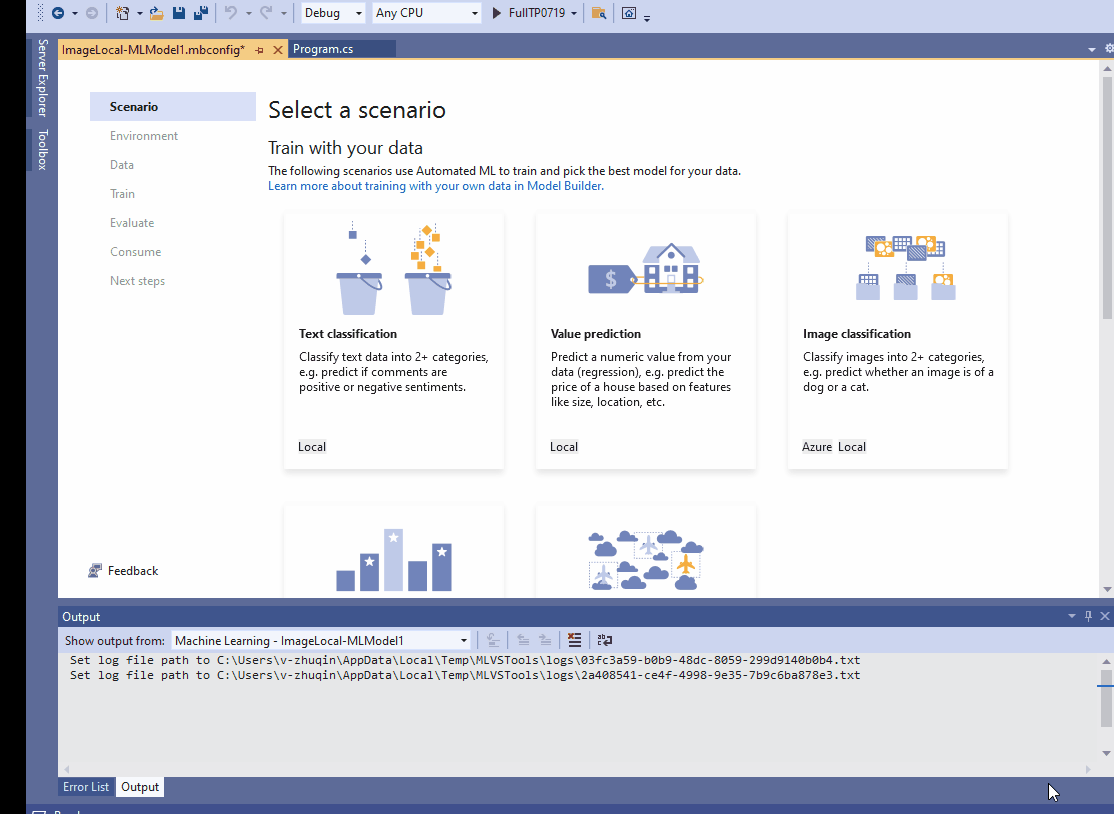
Task: Select the Output bottom tab
Action: point(140,786)
